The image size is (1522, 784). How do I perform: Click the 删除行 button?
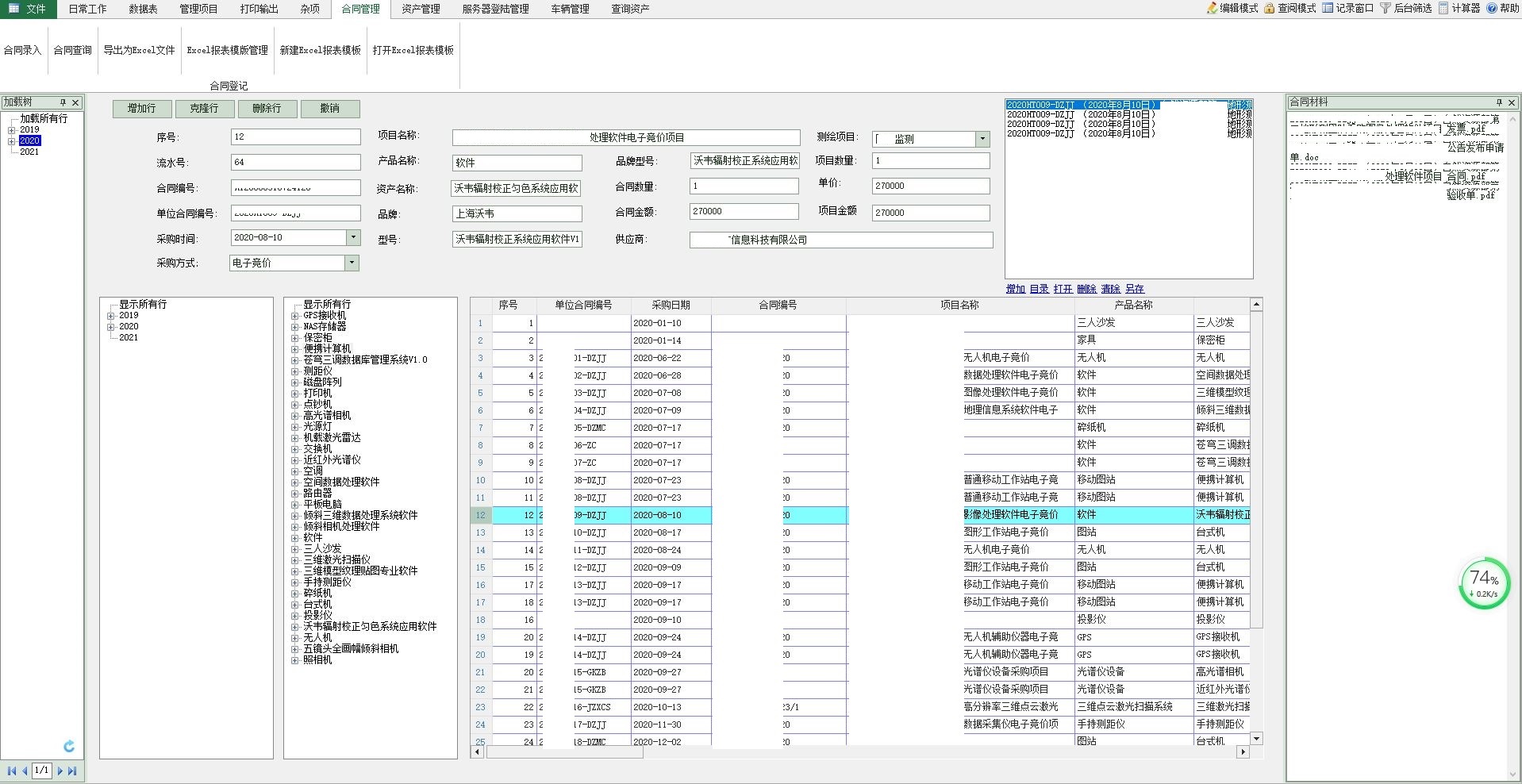(267, 109)
